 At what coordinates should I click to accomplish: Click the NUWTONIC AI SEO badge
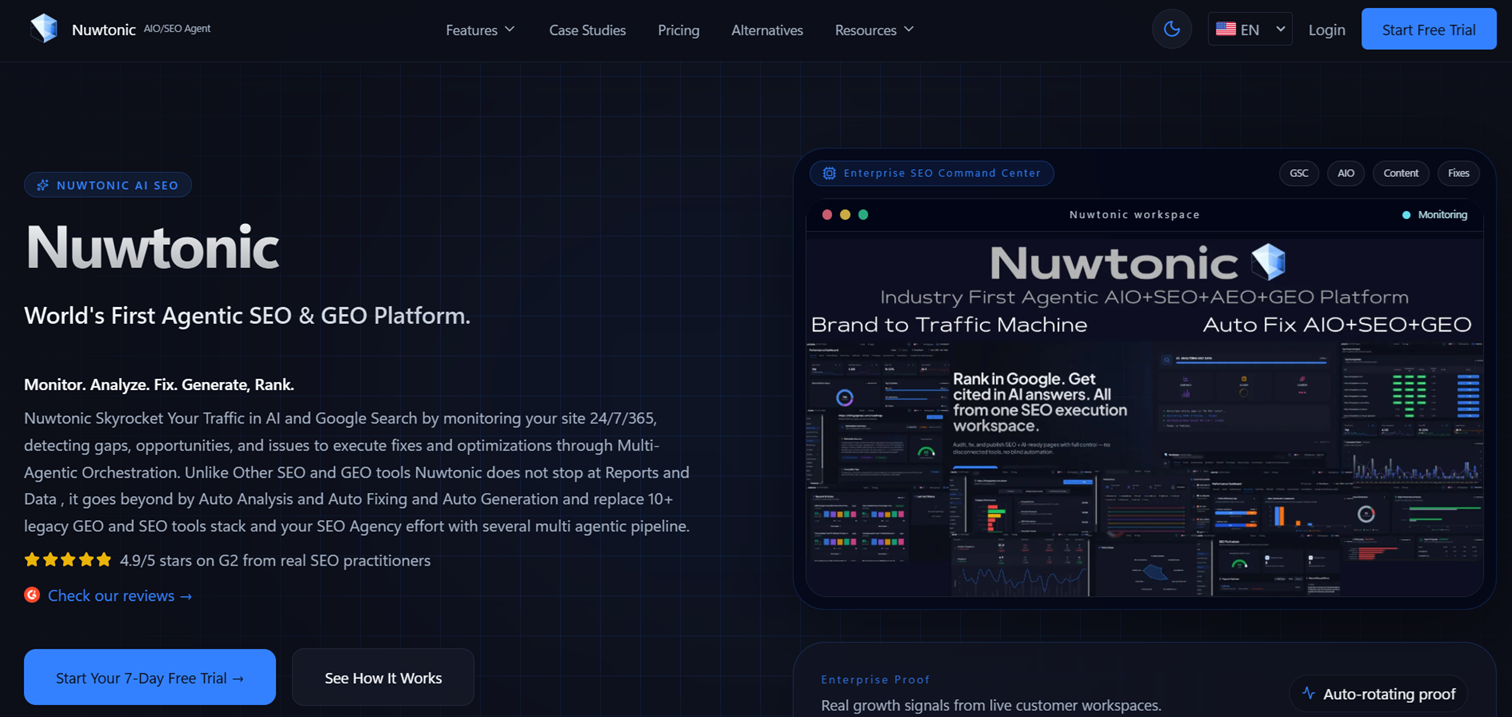[108, 185]
